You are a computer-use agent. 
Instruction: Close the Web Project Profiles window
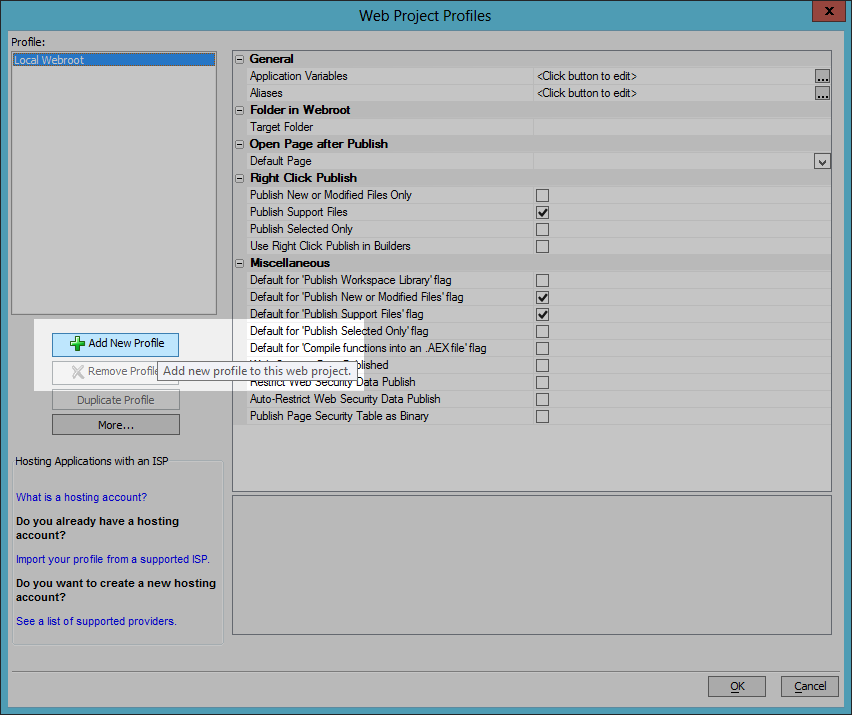[x=829, y=11]
